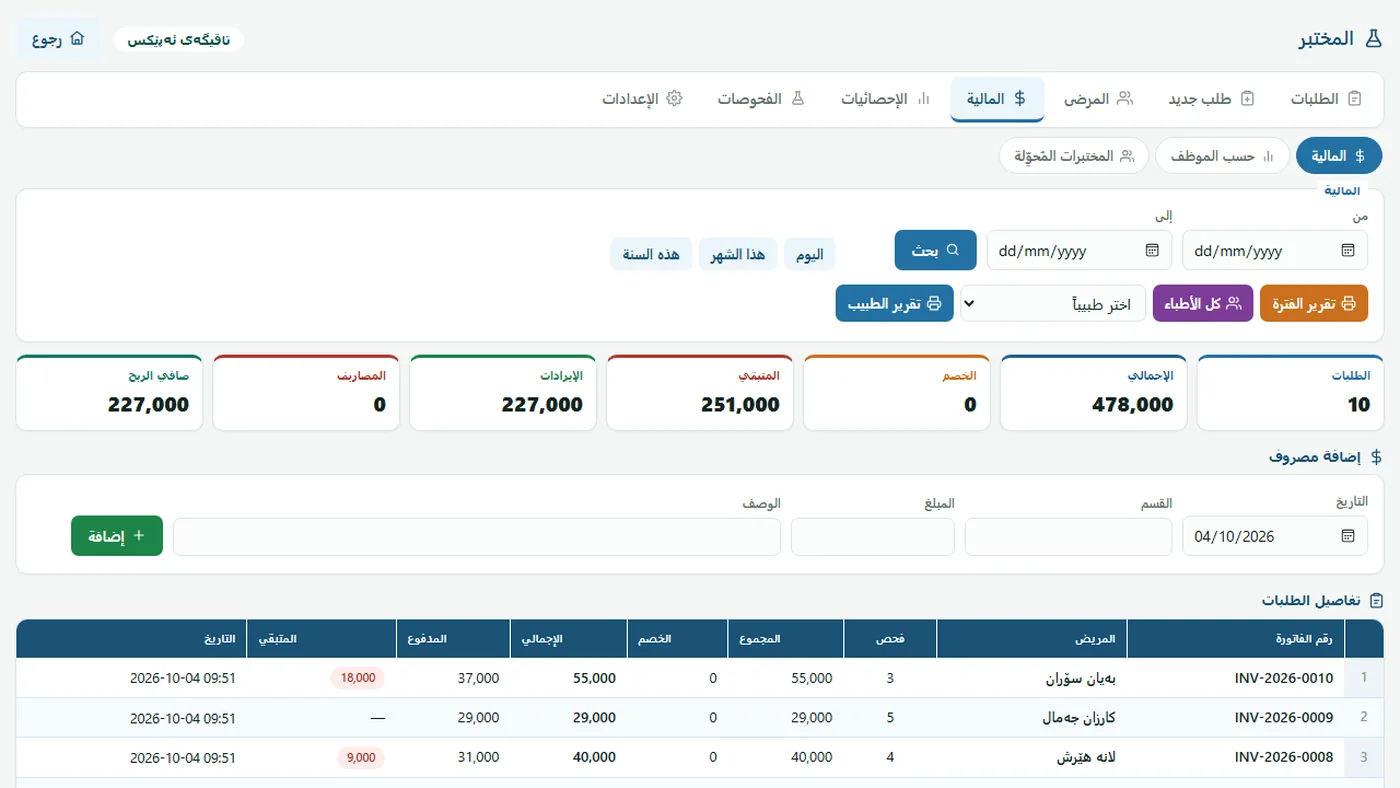Click invoice number INV-2026-0010
Viewport: 1400px width, 788px height.
[1284, 678]
